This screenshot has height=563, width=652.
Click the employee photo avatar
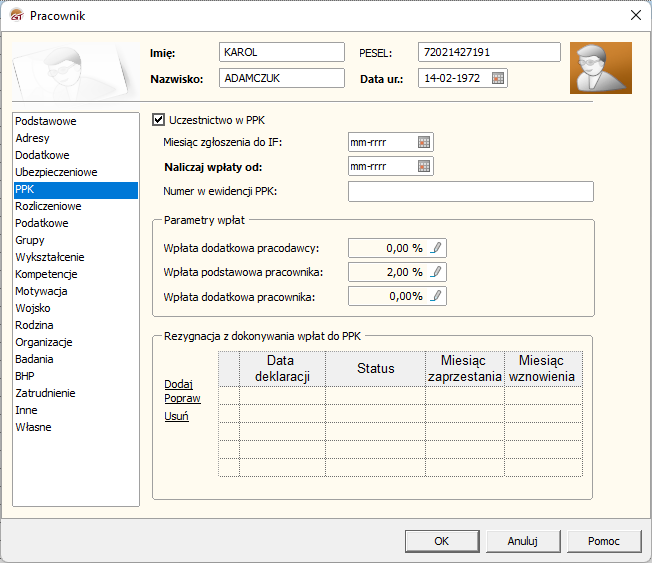point(600,68)
